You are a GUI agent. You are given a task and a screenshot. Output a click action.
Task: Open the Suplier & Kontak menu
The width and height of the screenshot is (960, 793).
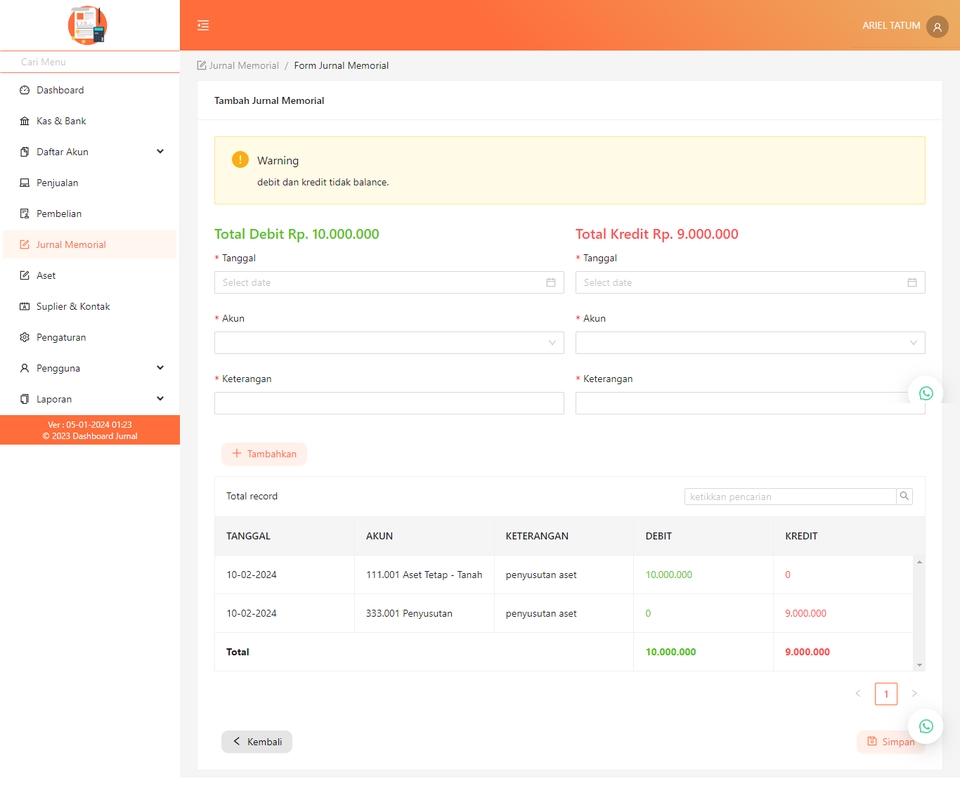[x=89, y=306]
